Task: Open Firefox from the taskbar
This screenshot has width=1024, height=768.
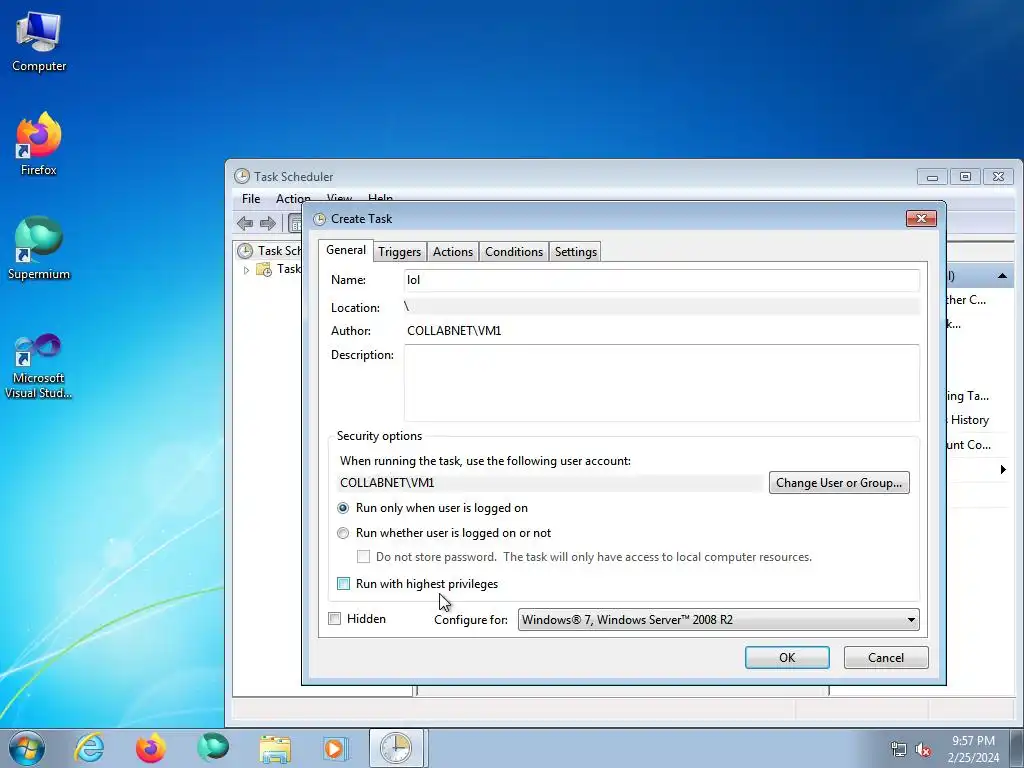Action: 150,748
